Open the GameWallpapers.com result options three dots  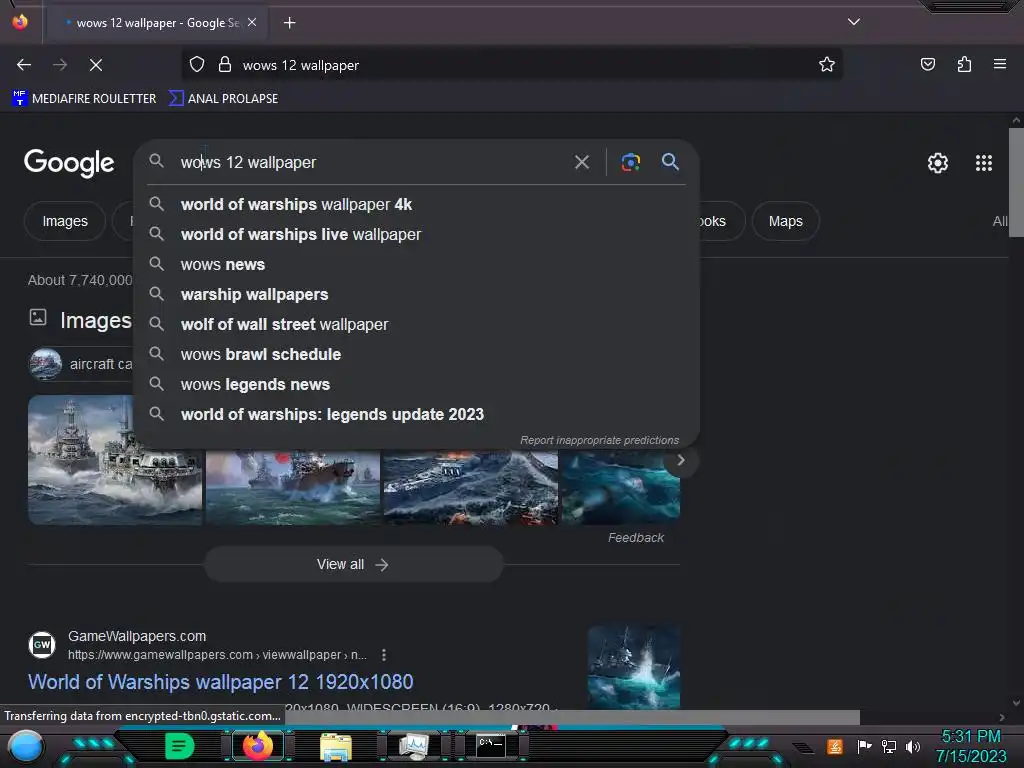(x=383, y=654)
